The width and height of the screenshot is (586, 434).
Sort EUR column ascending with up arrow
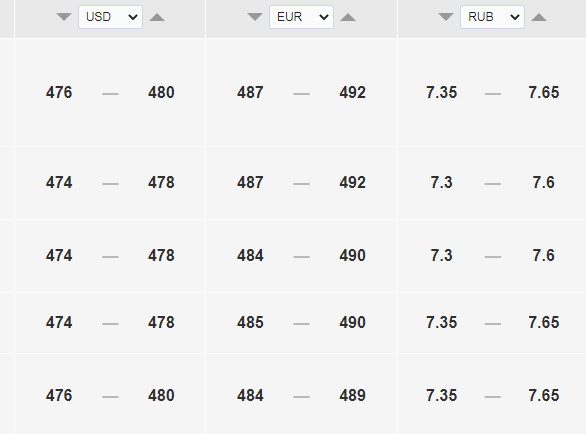348,17
